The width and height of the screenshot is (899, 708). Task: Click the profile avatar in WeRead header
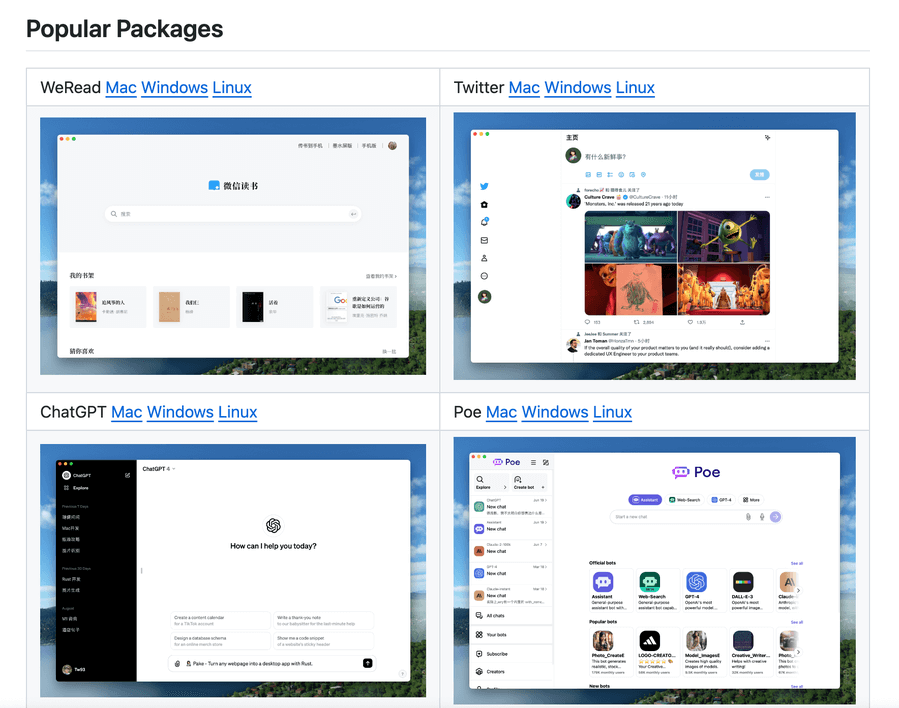392,146
